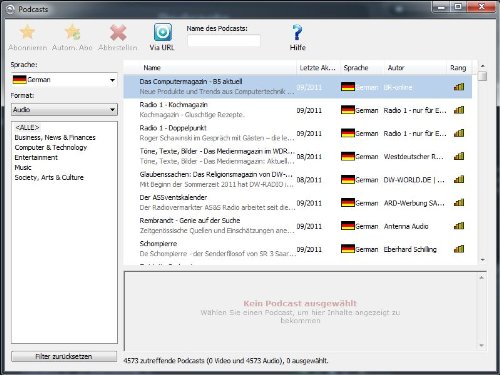Maximize the Podcasts window

tap(458, 6)
